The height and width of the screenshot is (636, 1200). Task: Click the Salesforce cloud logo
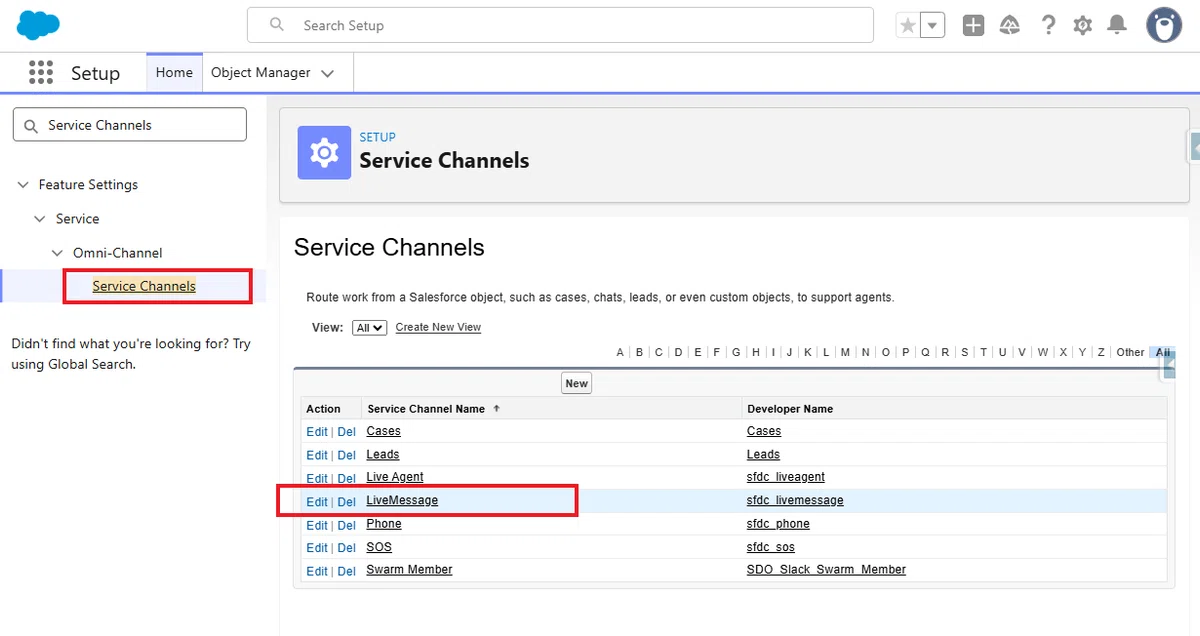tap(38, 25)
